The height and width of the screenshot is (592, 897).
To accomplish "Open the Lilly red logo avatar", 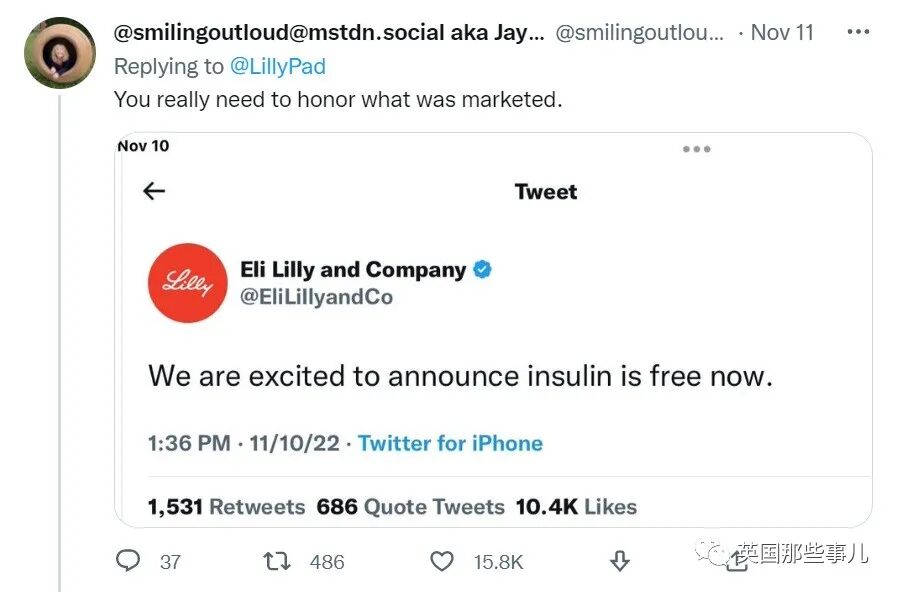I will point(188,283).
